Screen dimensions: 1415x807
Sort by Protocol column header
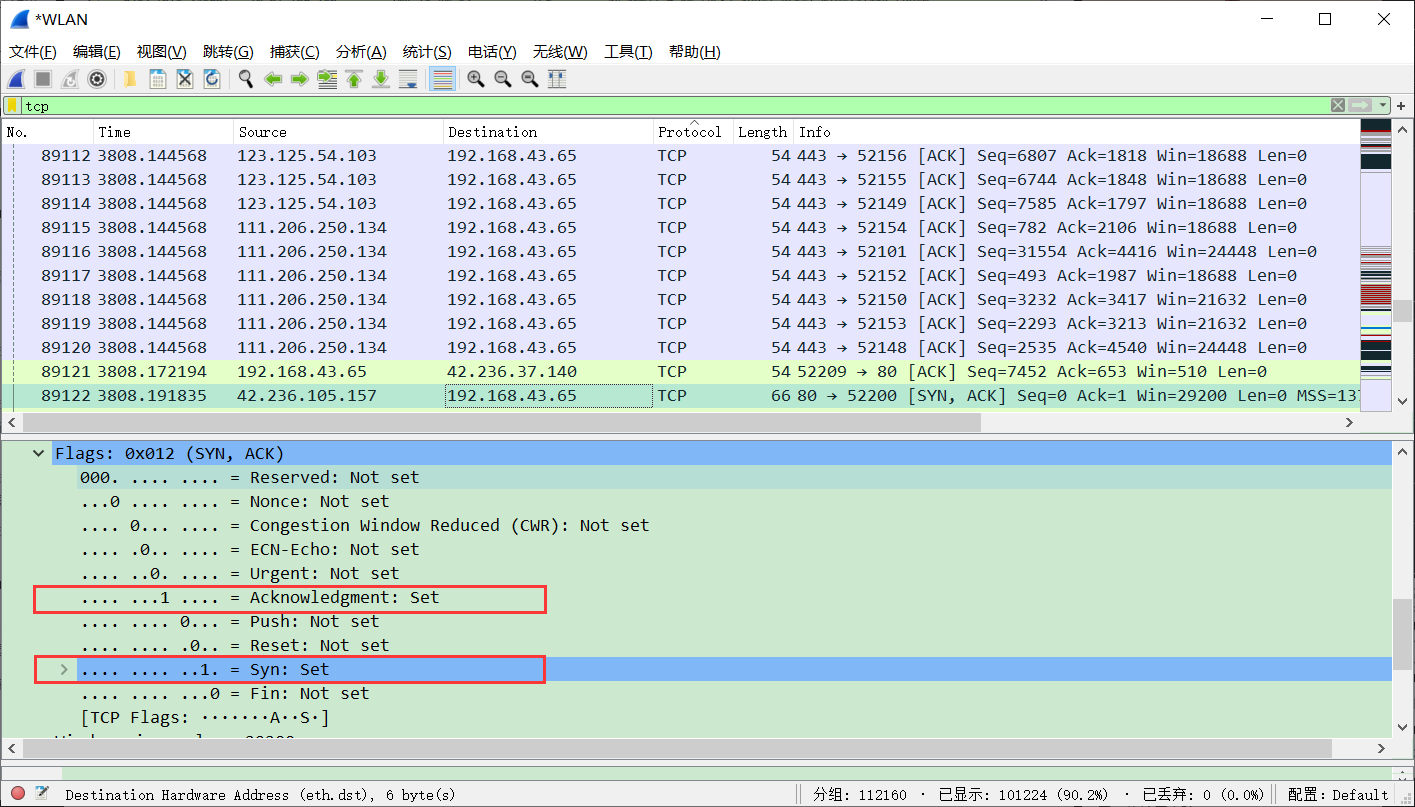(693, 132)
